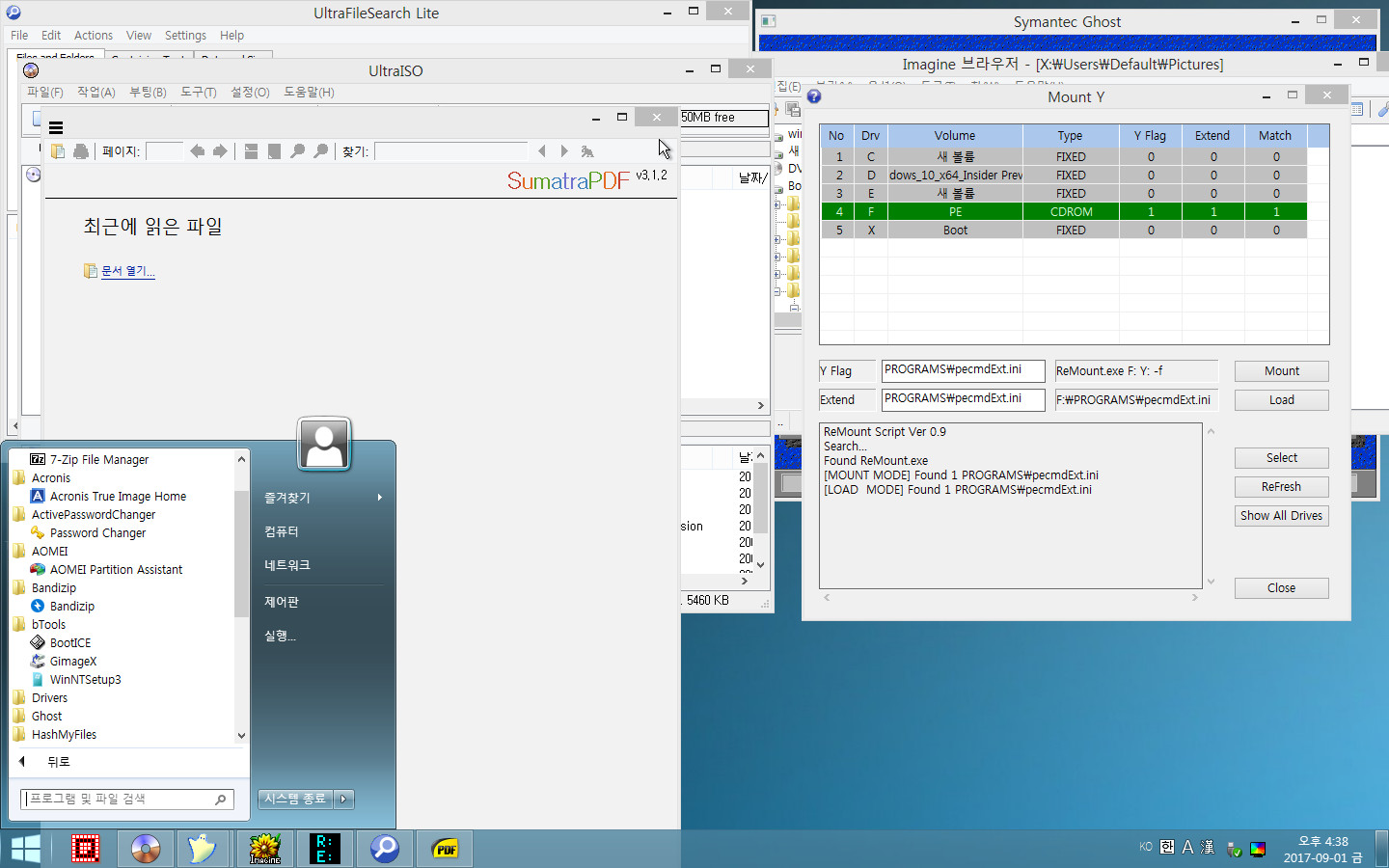Click the print icon in SumatraPDF toolbar
The image size is (1389, 868).
coord(81,151)
